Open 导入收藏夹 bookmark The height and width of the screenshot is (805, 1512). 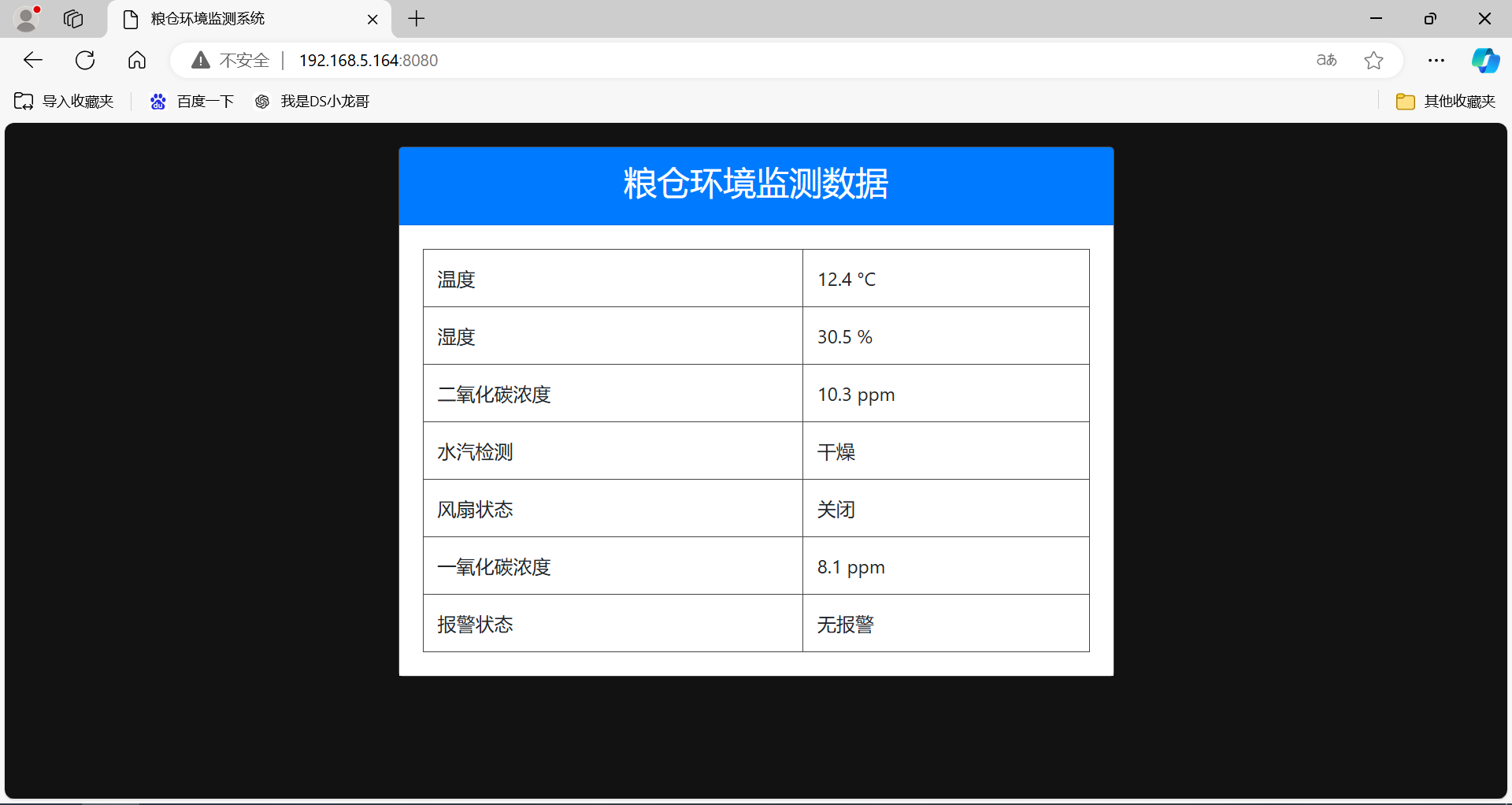(65, 102)
